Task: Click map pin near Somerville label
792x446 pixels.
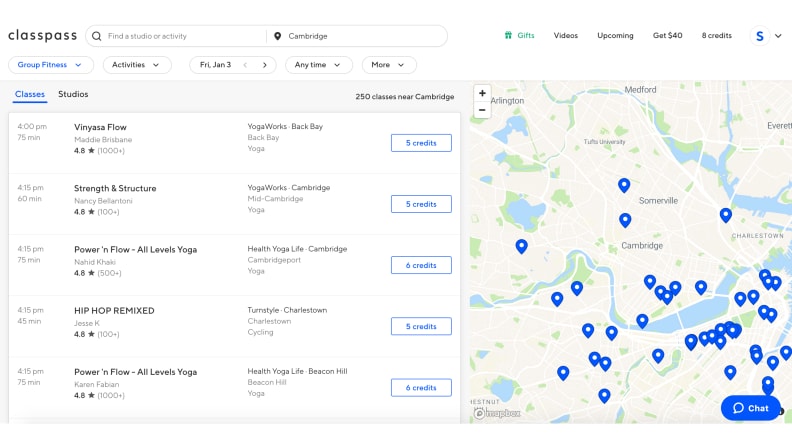Action: pos(624,185)
